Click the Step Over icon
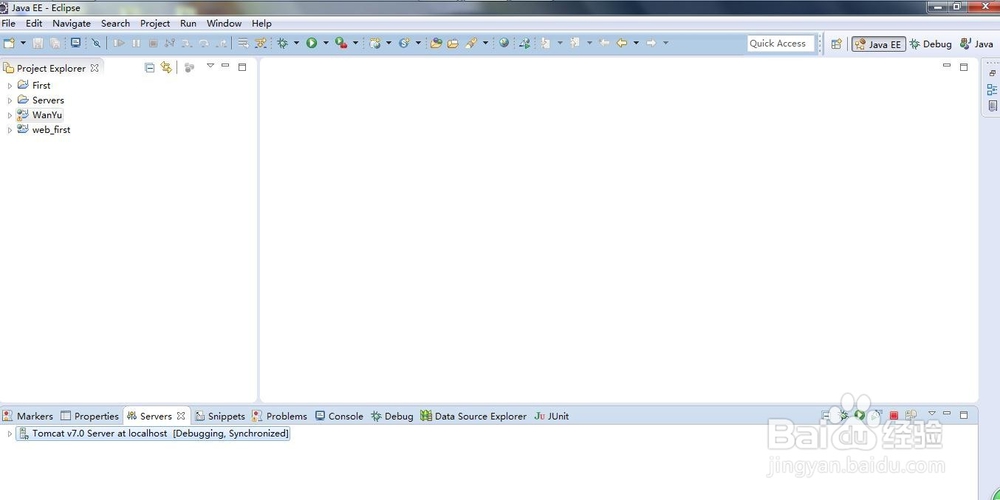The image size is (1000, 500). pos(203,43)
